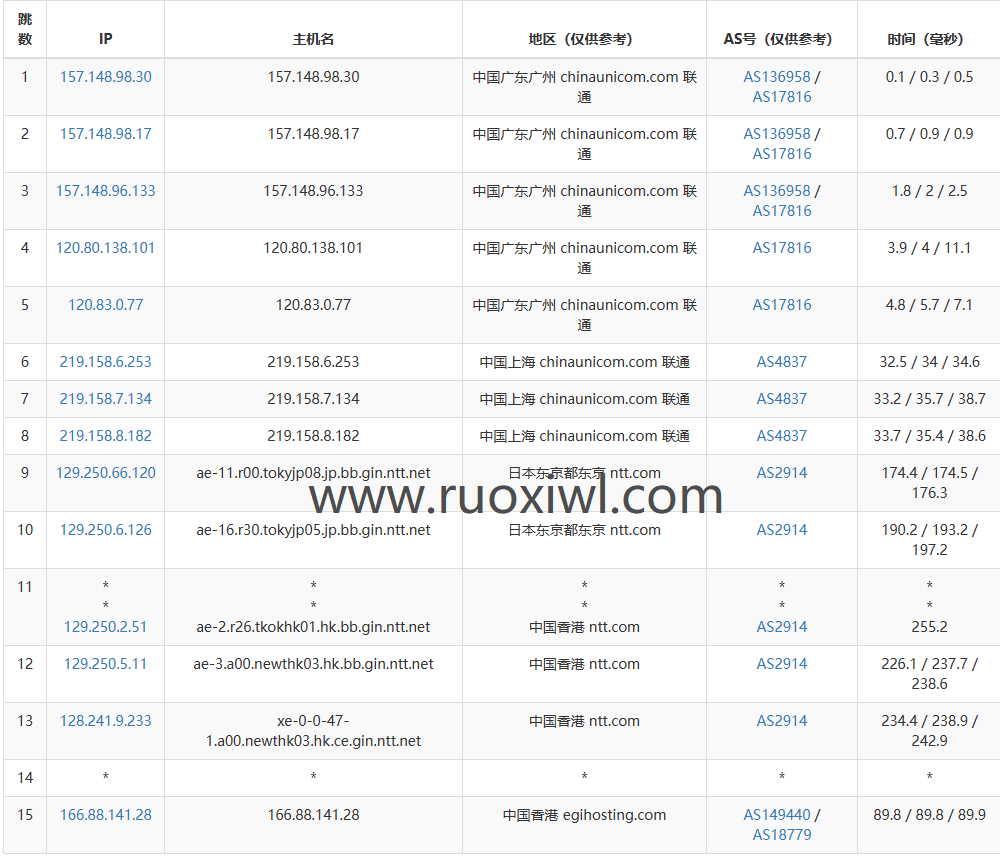Click IP address 157.148.98.17
1000x856 pixels.
pyautogui.click(x=105, y=134)
